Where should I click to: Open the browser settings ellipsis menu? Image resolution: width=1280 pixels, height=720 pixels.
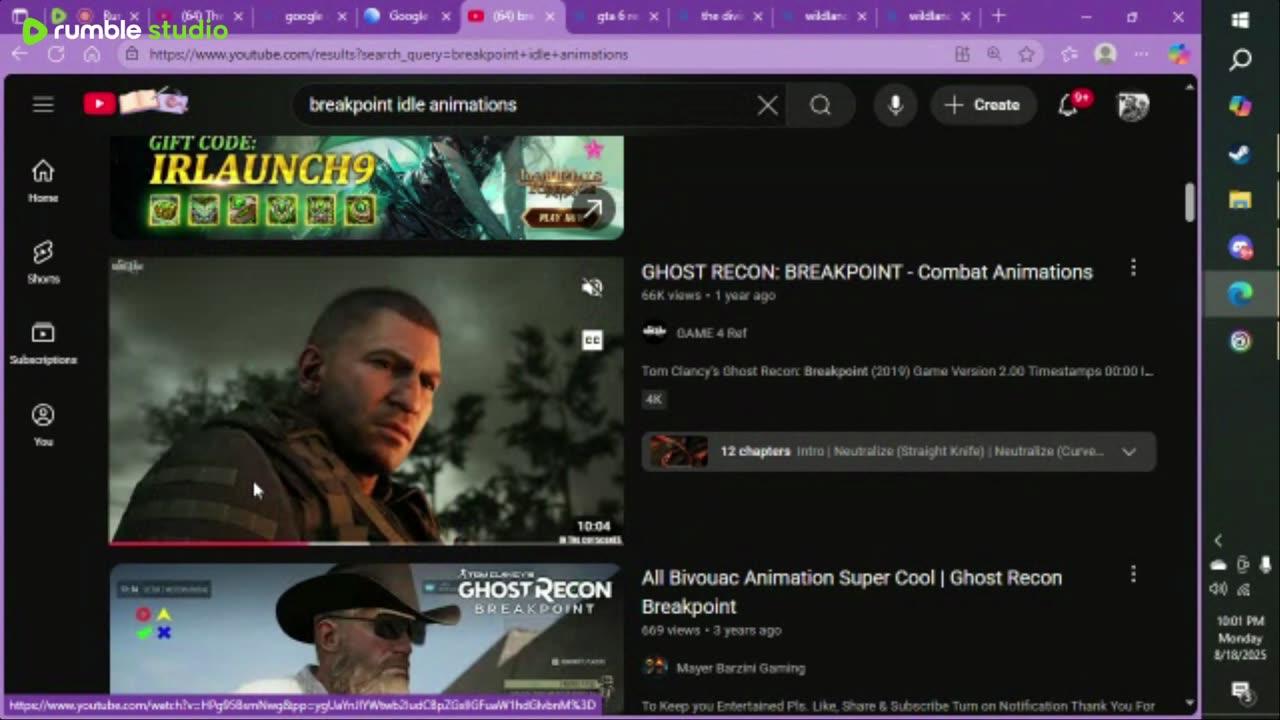[1141, 54]
